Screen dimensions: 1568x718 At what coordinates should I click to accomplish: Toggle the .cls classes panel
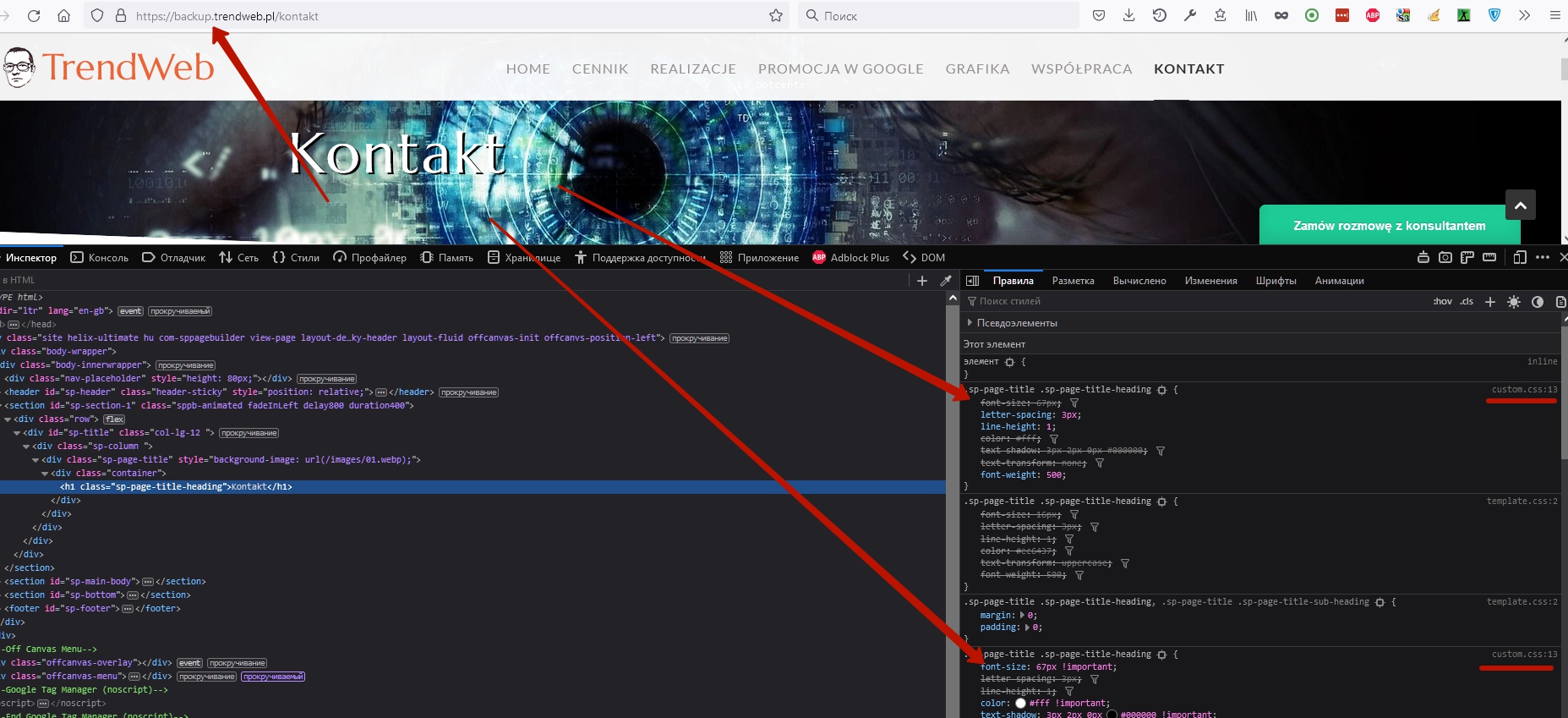(1467, 302)
